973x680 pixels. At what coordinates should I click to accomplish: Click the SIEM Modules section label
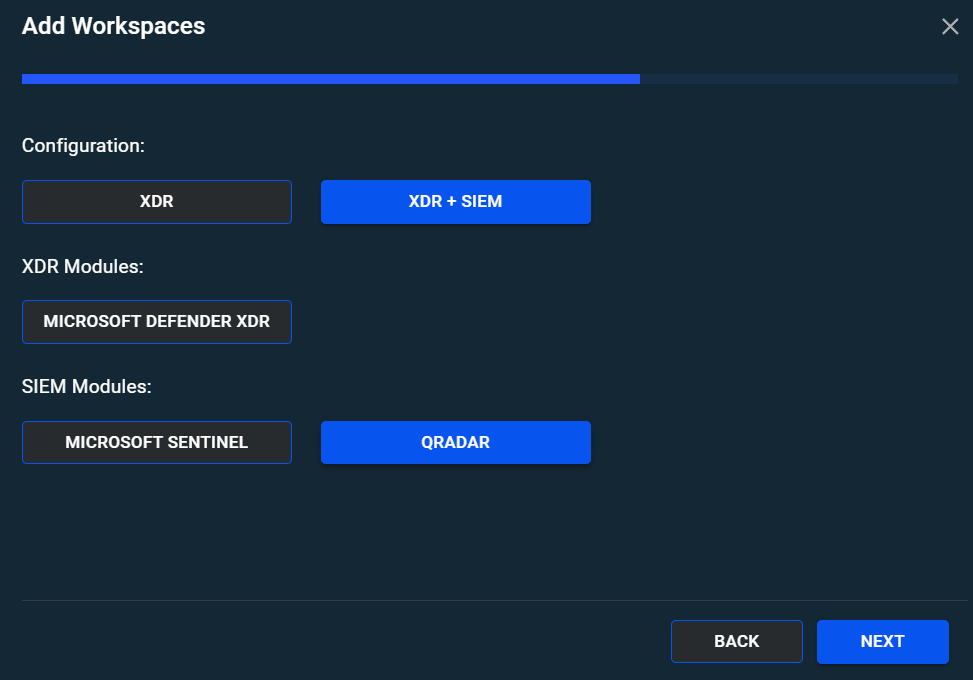[x=87, y=386]
